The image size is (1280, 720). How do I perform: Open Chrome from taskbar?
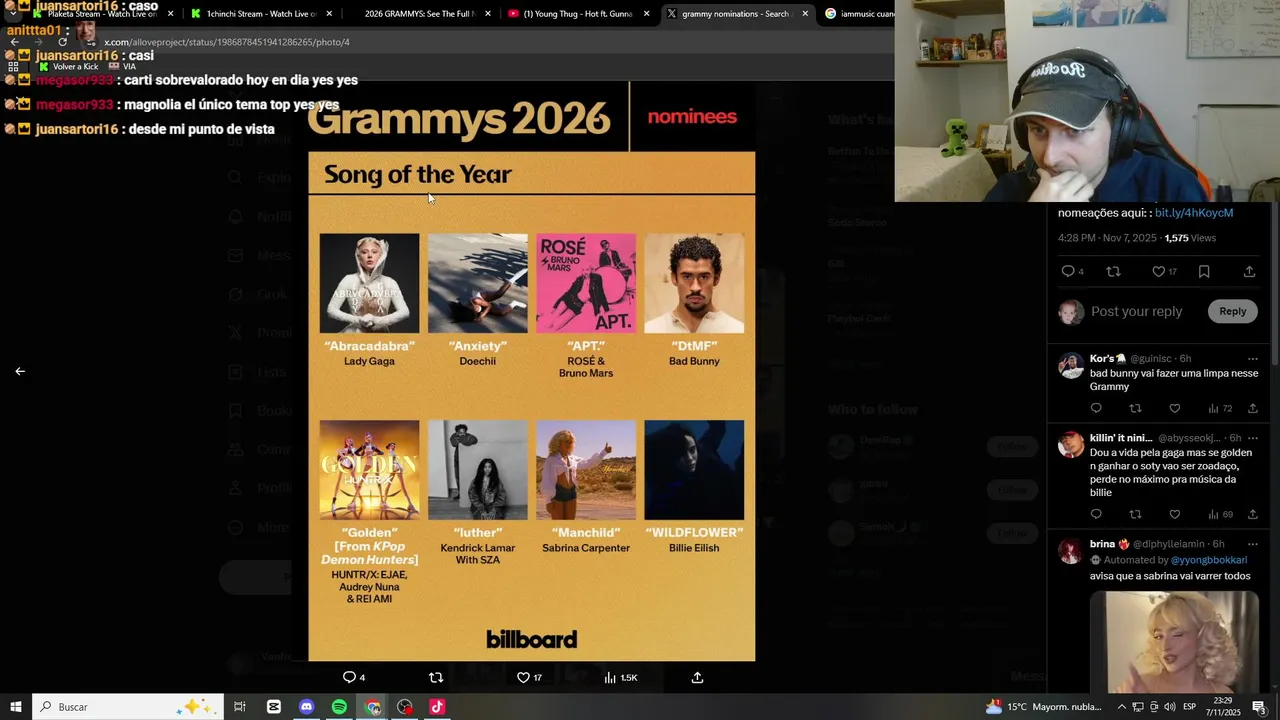point(373,706)
